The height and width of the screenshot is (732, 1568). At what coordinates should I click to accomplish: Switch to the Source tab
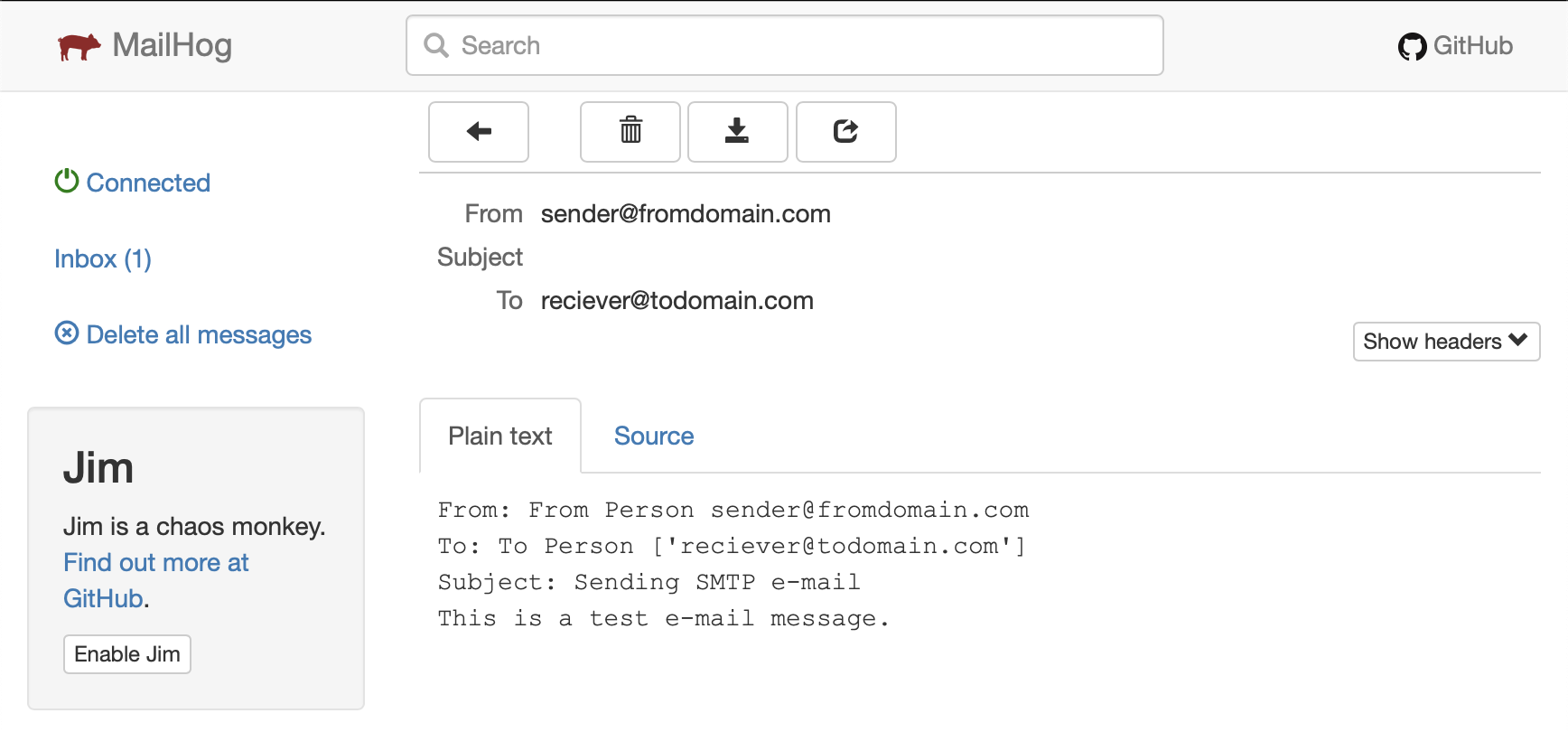(654, 436)
